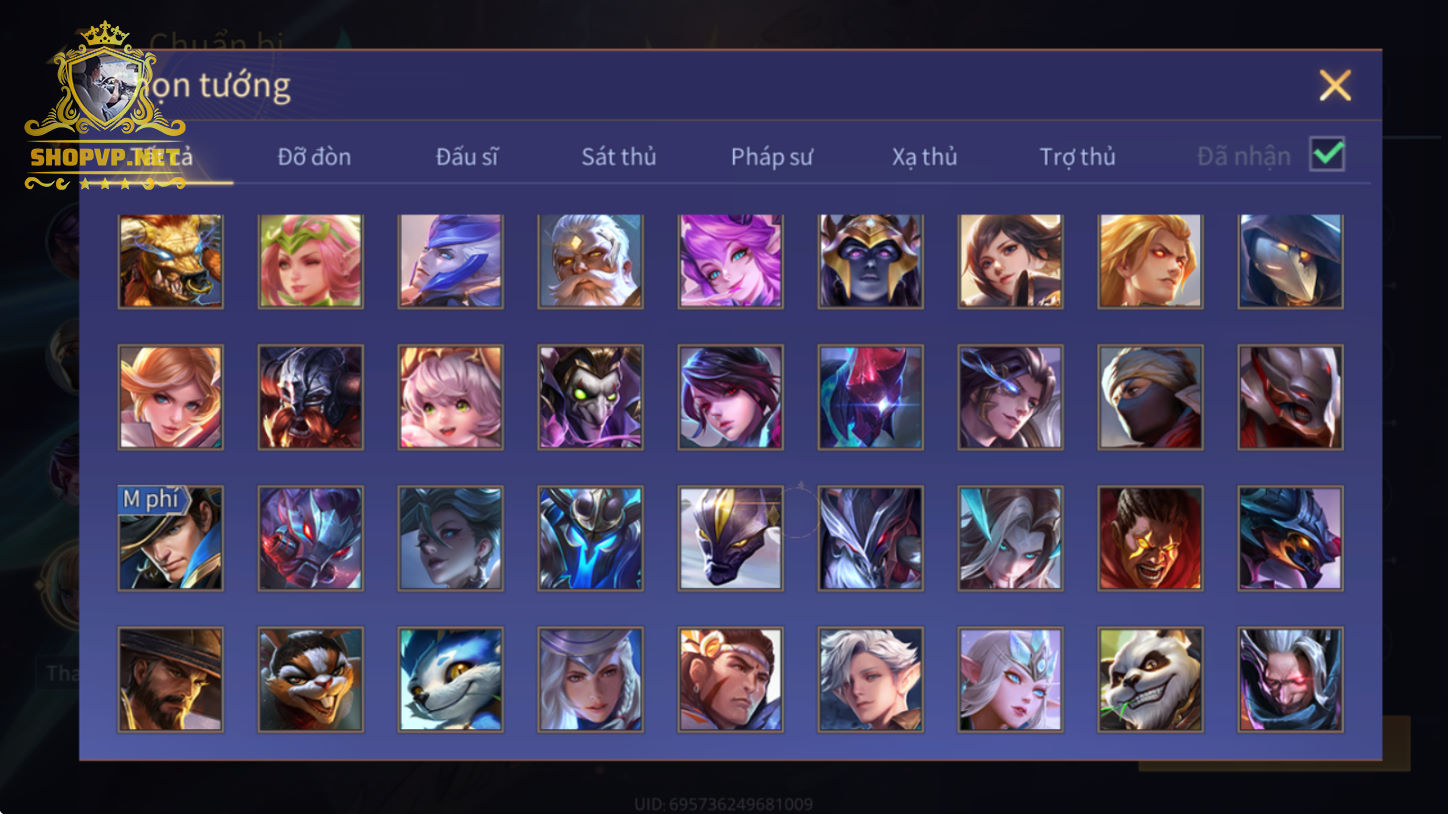Image resolution: width=1448 pixels, height=814 pixels.
Task: Pick the blue wolf hero portrait
Action: coord(450,679)
